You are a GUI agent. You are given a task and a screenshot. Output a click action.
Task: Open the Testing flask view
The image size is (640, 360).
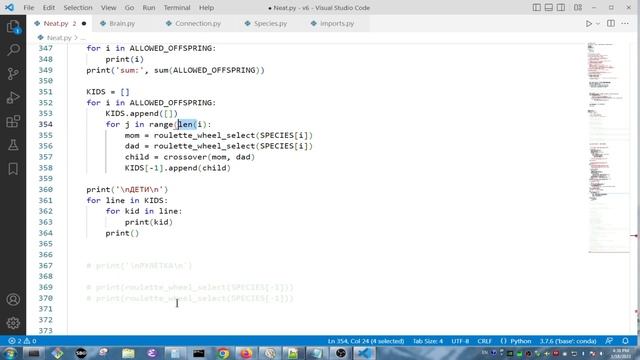click(13, 145)
